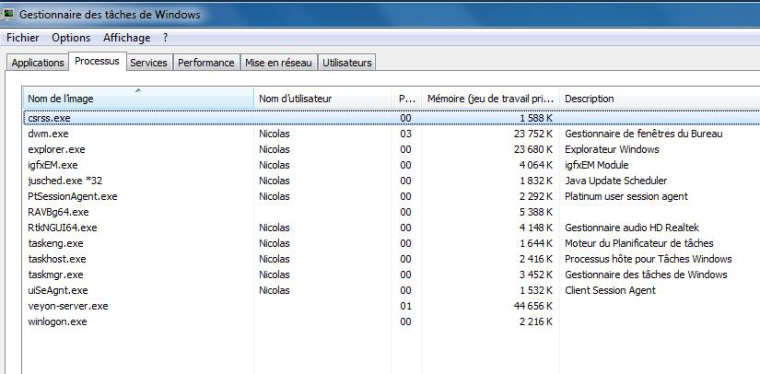
Task: Click the 23 680 K memory value
Action: pyautogui.click(x=533, y=149)
